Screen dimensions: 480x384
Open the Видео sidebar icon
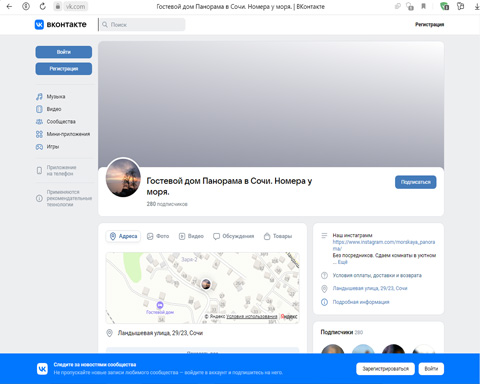click(39, 109)
